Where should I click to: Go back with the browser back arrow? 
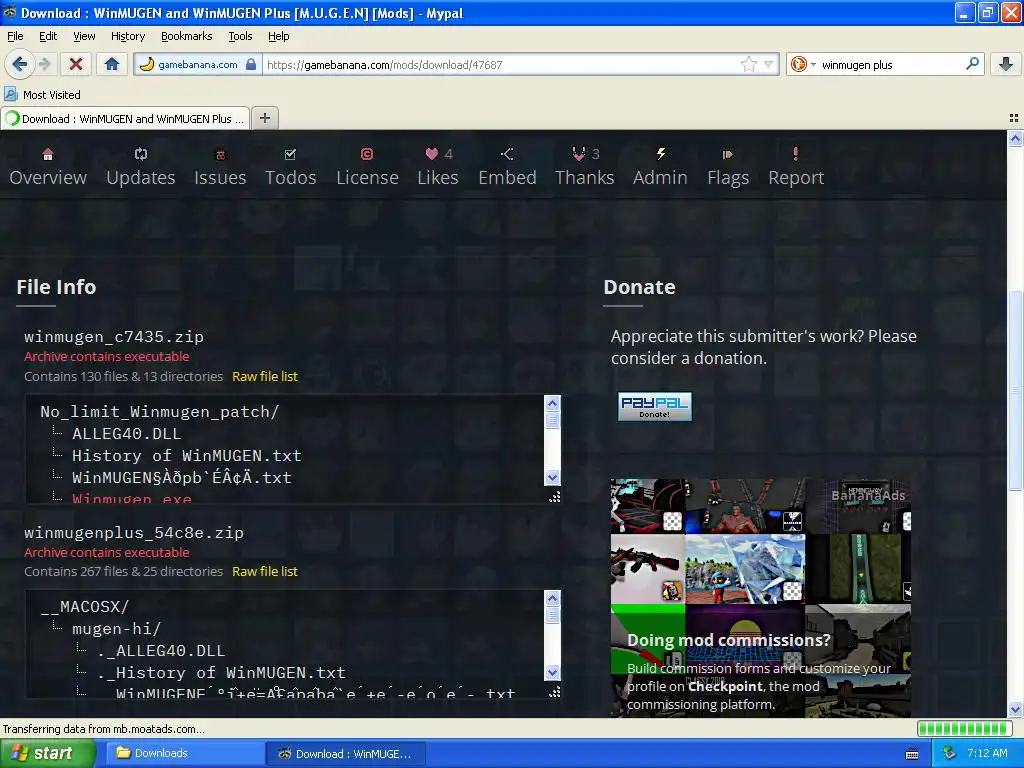(20, 64)
